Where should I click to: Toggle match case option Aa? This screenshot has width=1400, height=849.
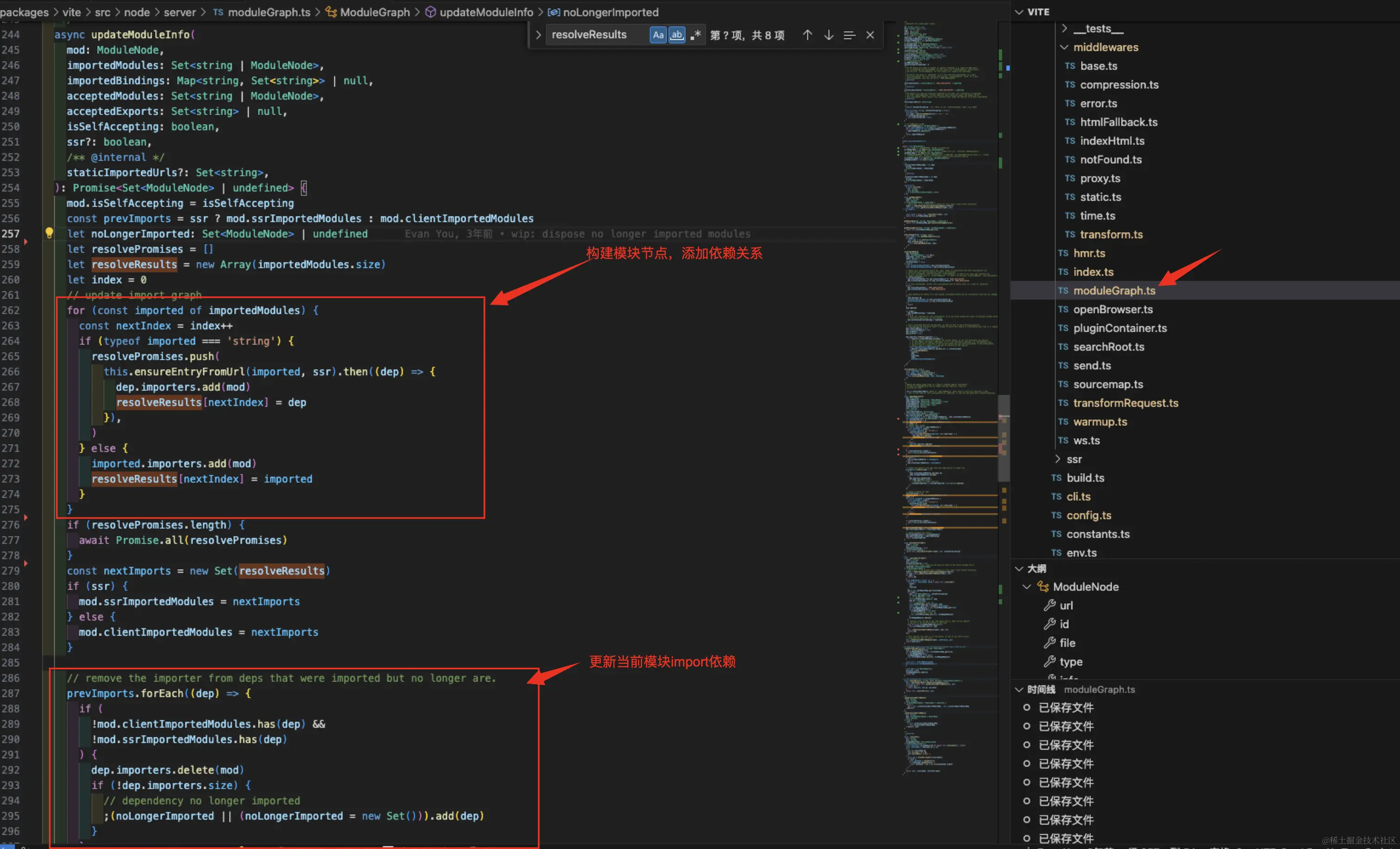pyautogui.click(x=658, y=35)
